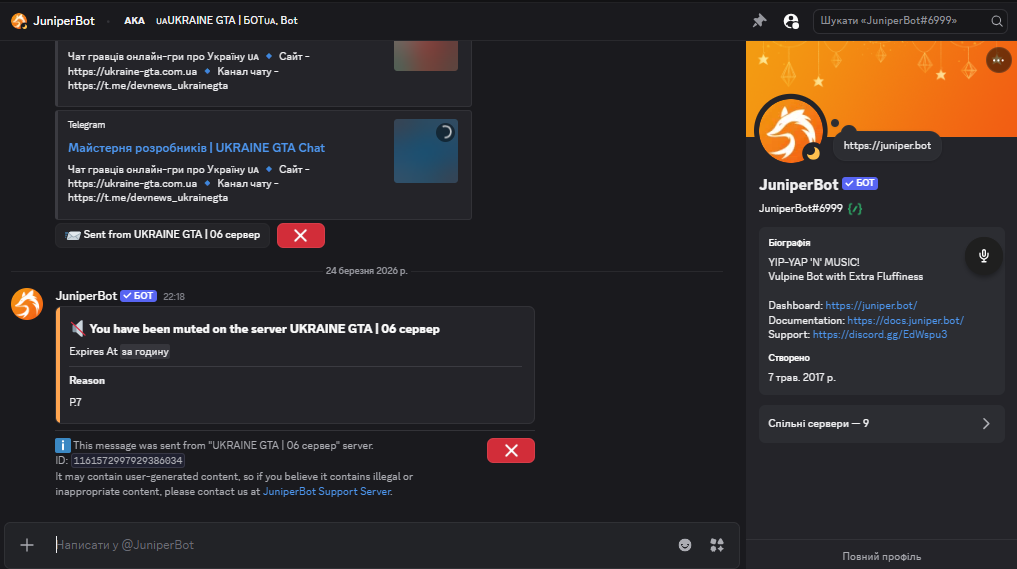
Task: Open more options on profile banner
Action: (x=998, y=60)
